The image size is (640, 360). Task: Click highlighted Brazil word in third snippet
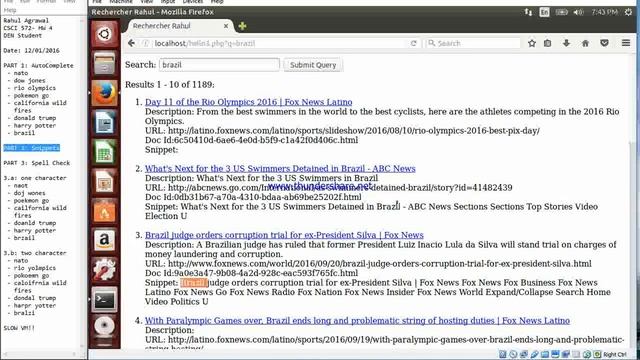pos(194,283)
